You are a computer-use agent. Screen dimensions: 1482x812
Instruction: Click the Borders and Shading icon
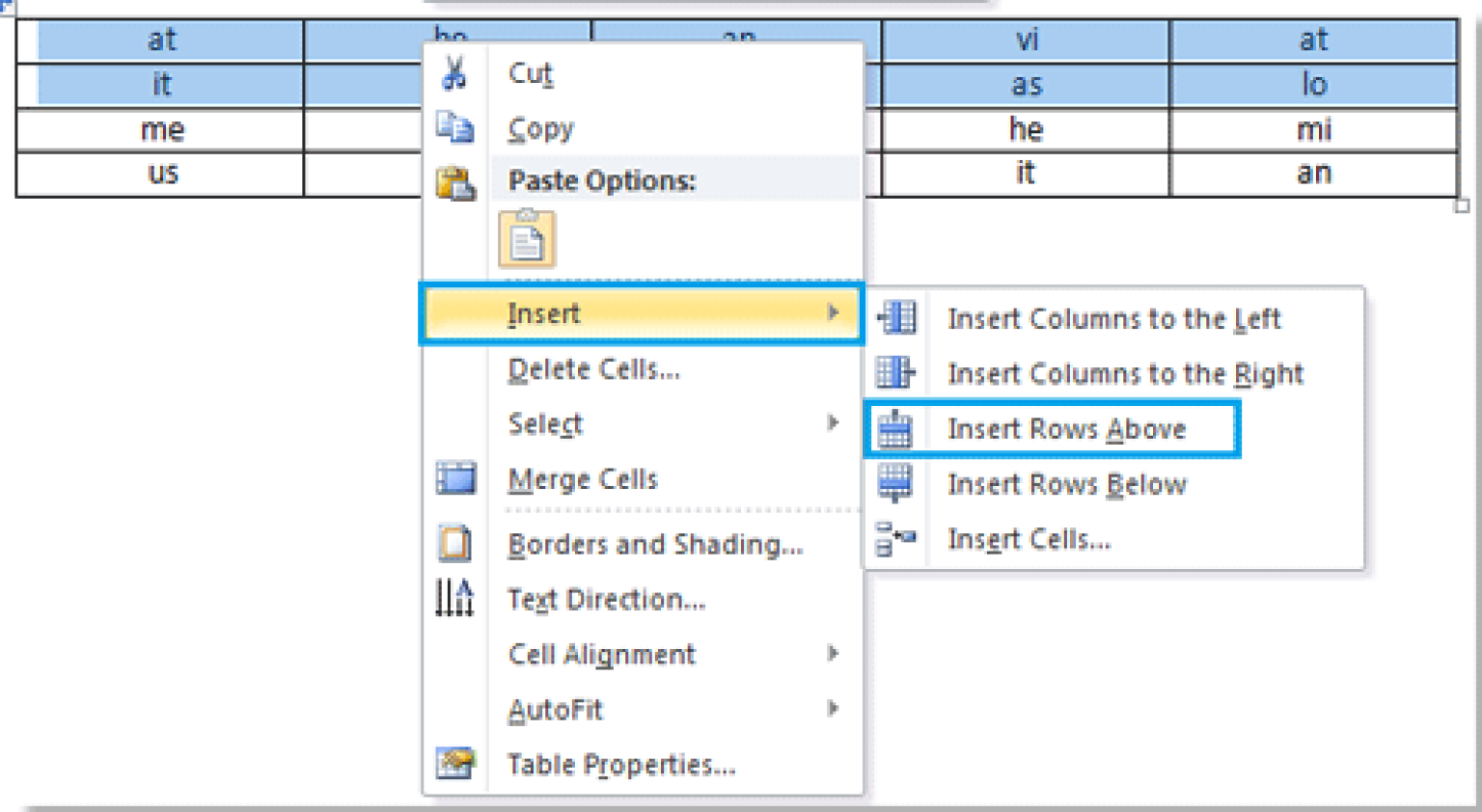453,543
